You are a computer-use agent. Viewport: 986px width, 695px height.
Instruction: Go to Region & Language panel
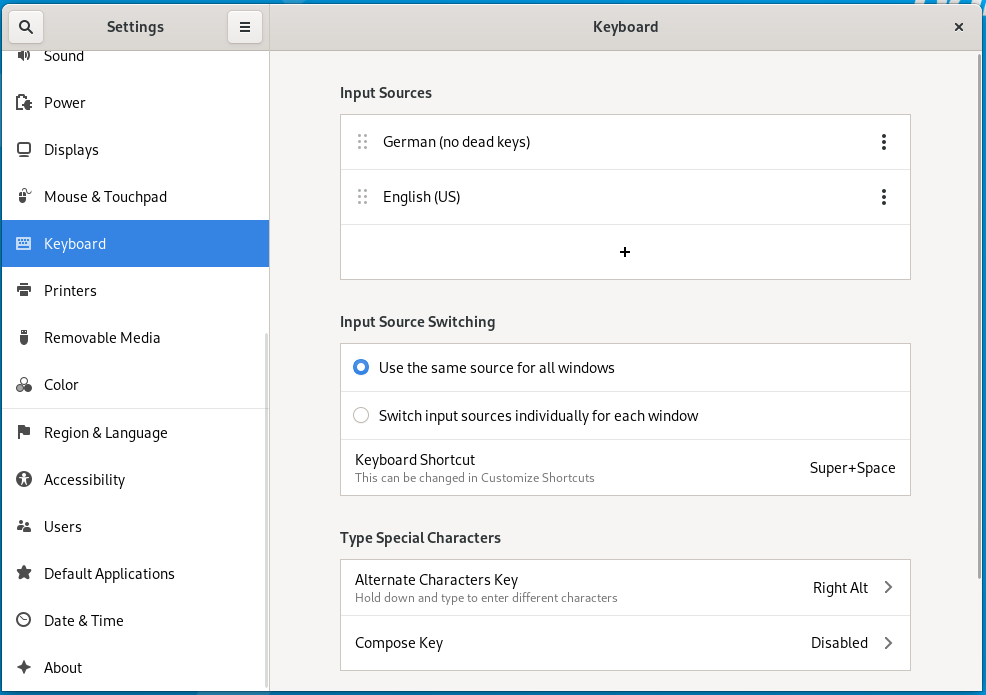coord(135,432)
